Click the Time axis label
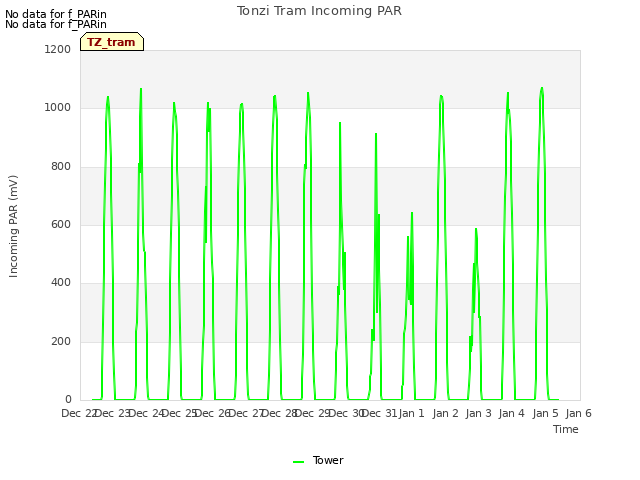The image size is (640, 480). 566,429
